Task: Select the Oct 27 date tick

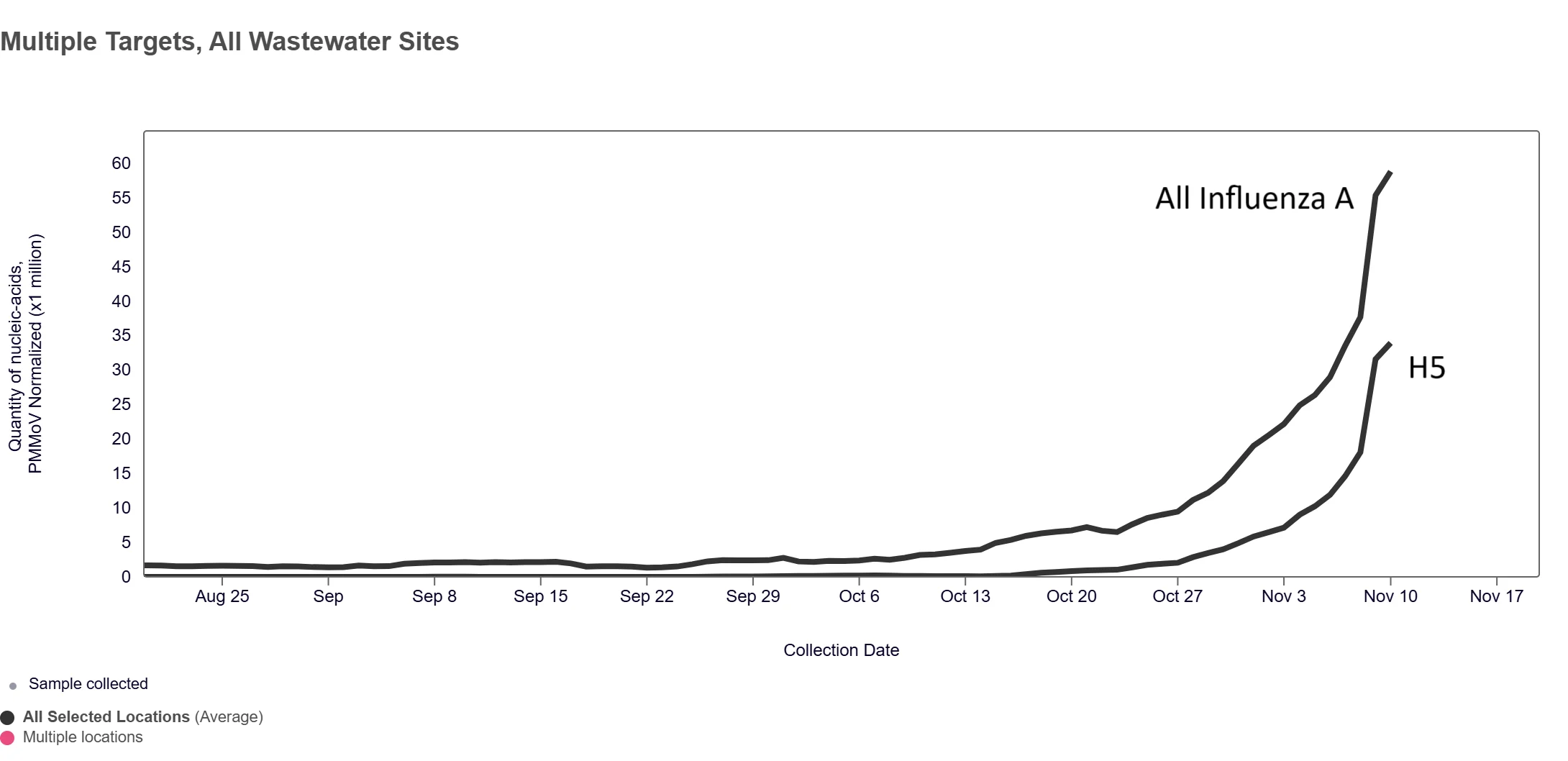Action: click(1177, 596)
